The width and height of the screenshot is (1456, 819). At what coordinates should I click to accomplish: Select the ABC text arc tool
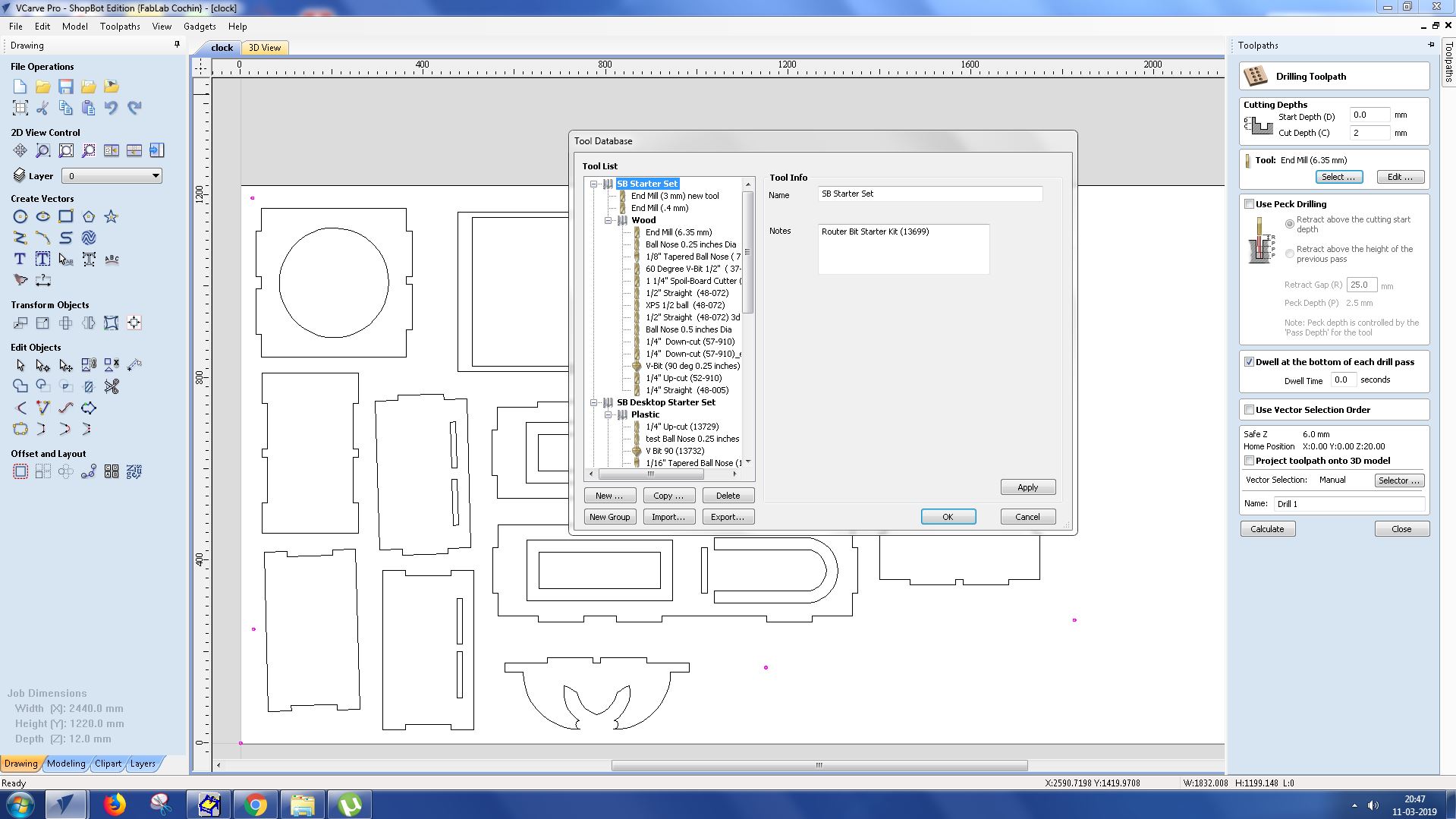[112, 259]
